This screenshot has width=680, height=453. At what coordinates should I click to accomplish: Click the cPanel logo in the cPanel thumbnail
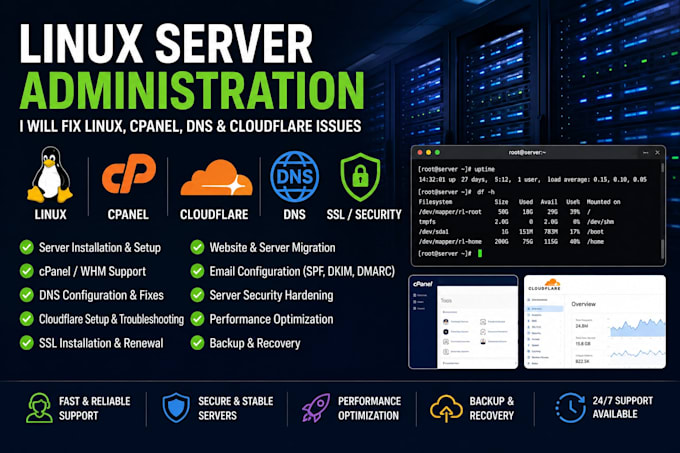click(x=423, y=284)
